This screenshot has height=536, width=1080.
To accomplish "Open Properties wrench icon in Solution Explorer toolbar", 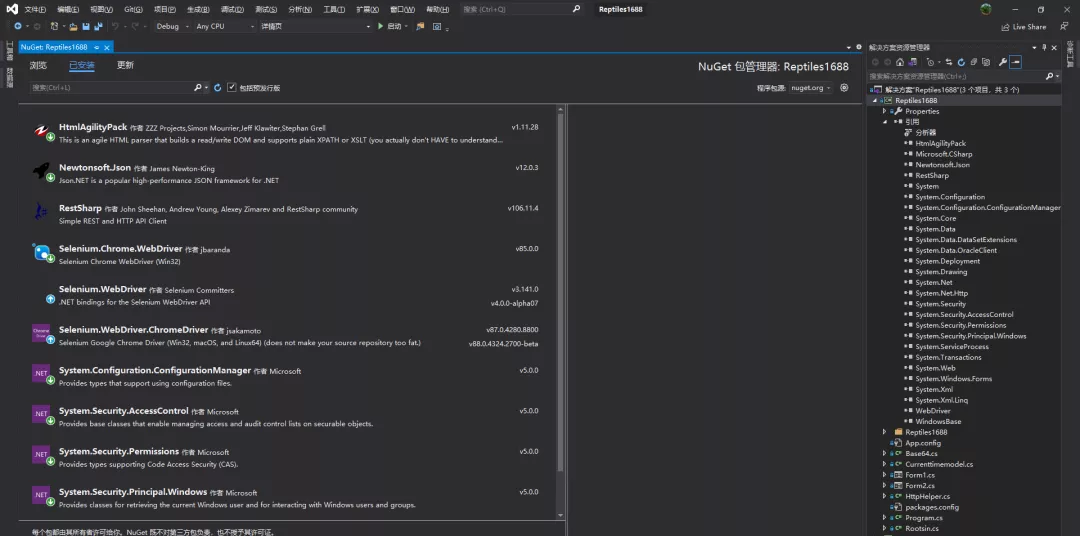I will point(1003,62).
